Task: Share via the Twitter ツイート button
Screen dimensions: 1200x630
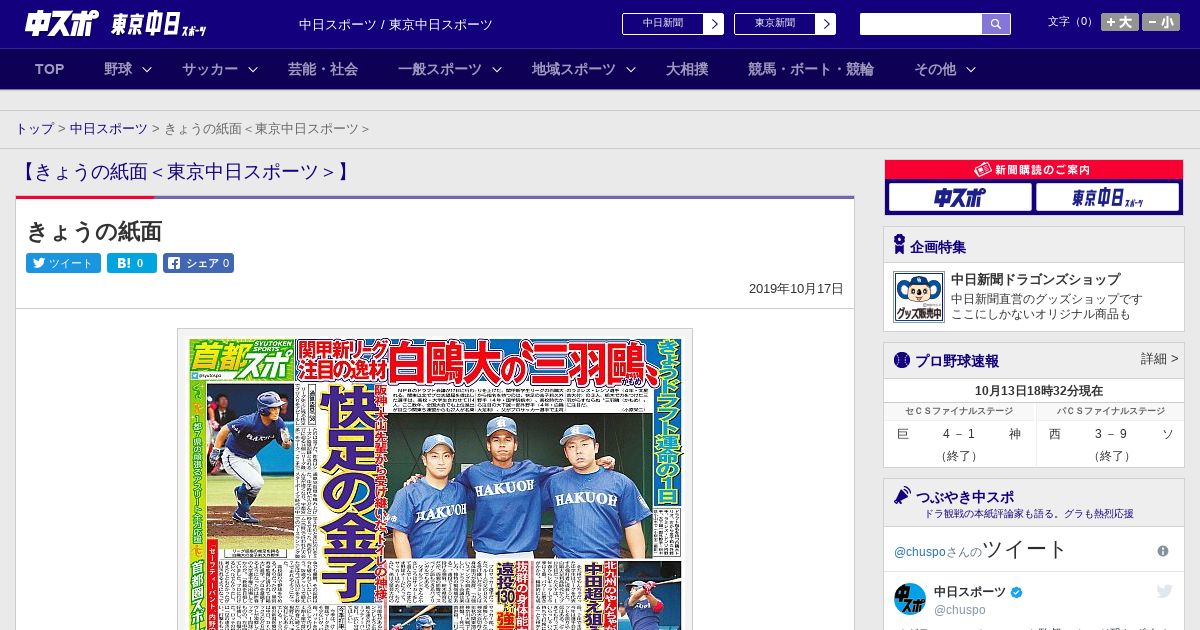Action: (63, 263)
